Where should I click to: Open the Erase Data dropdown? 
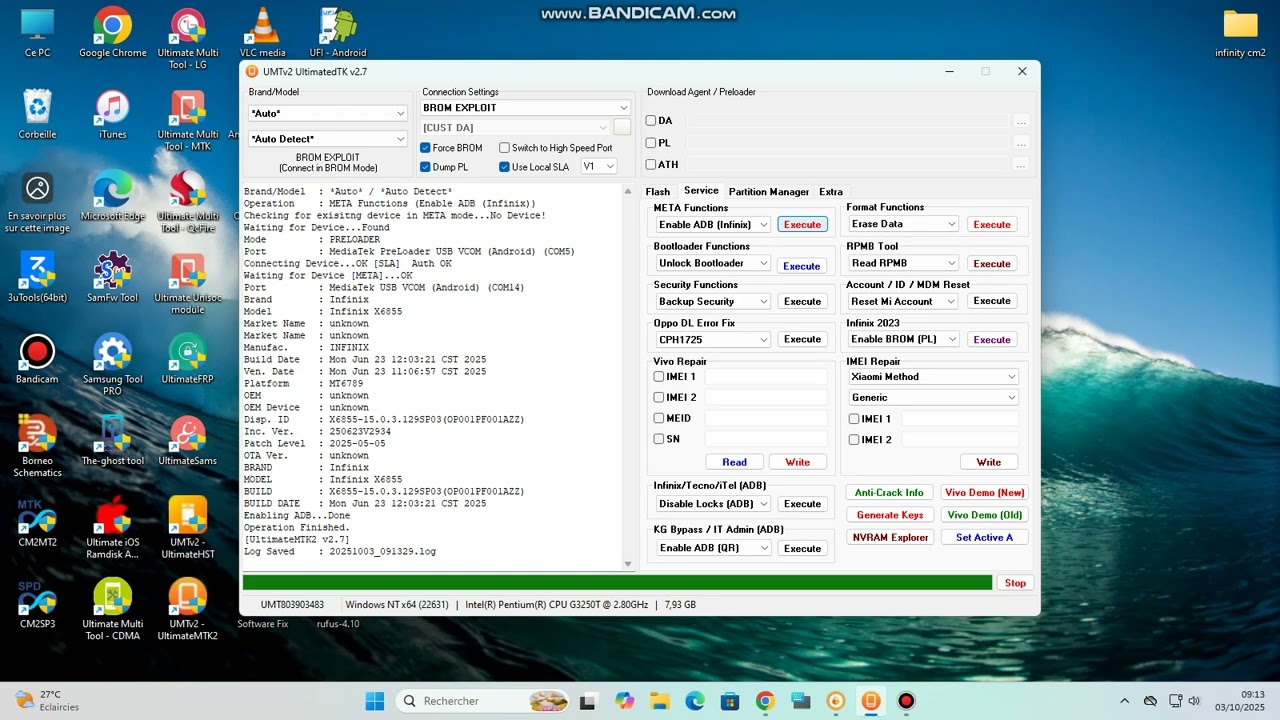click(904, 224)
